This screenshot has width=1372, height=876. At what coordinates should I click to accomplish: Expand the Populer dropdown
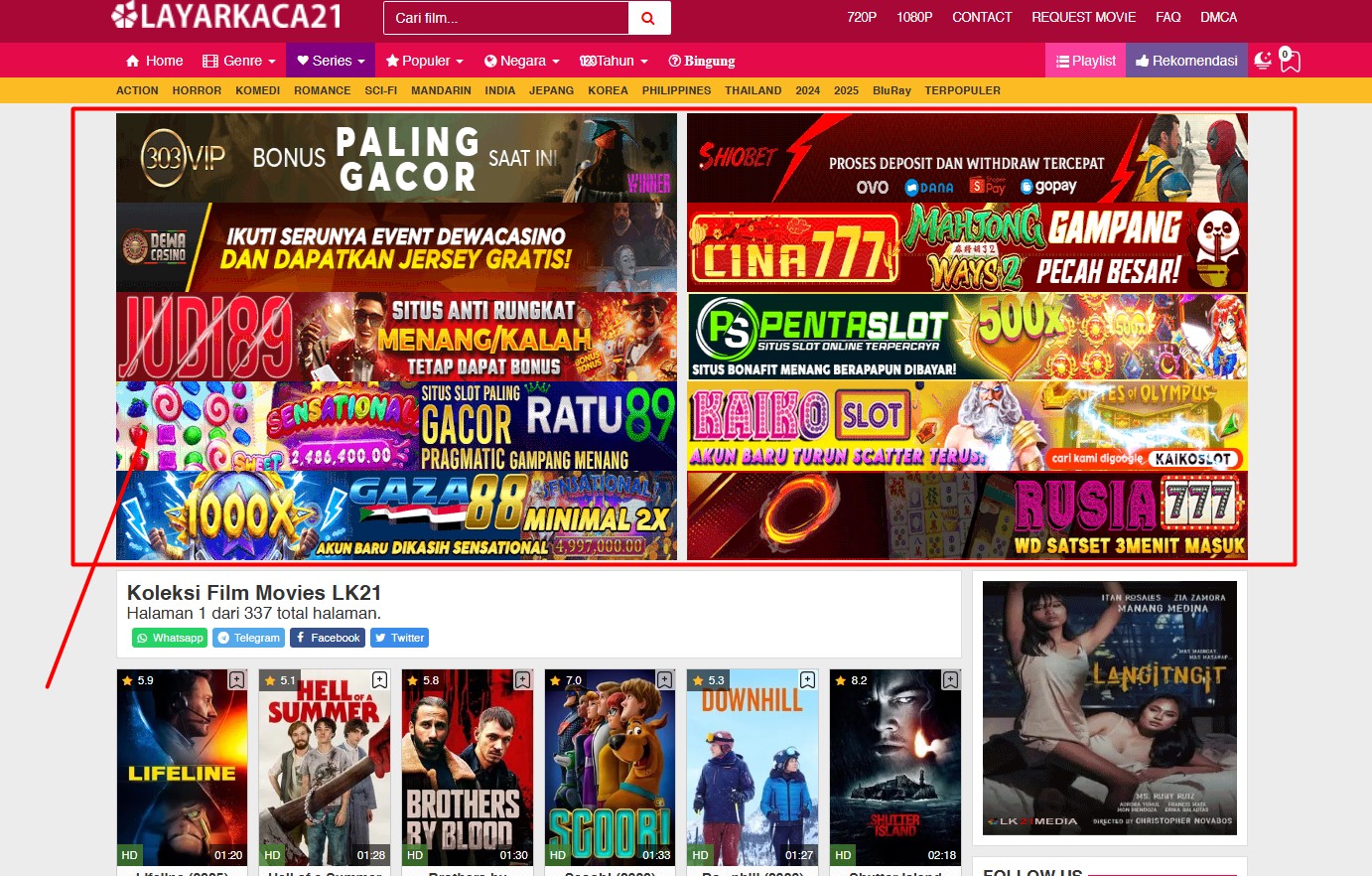pyautogui.click(x=425, y=61)
